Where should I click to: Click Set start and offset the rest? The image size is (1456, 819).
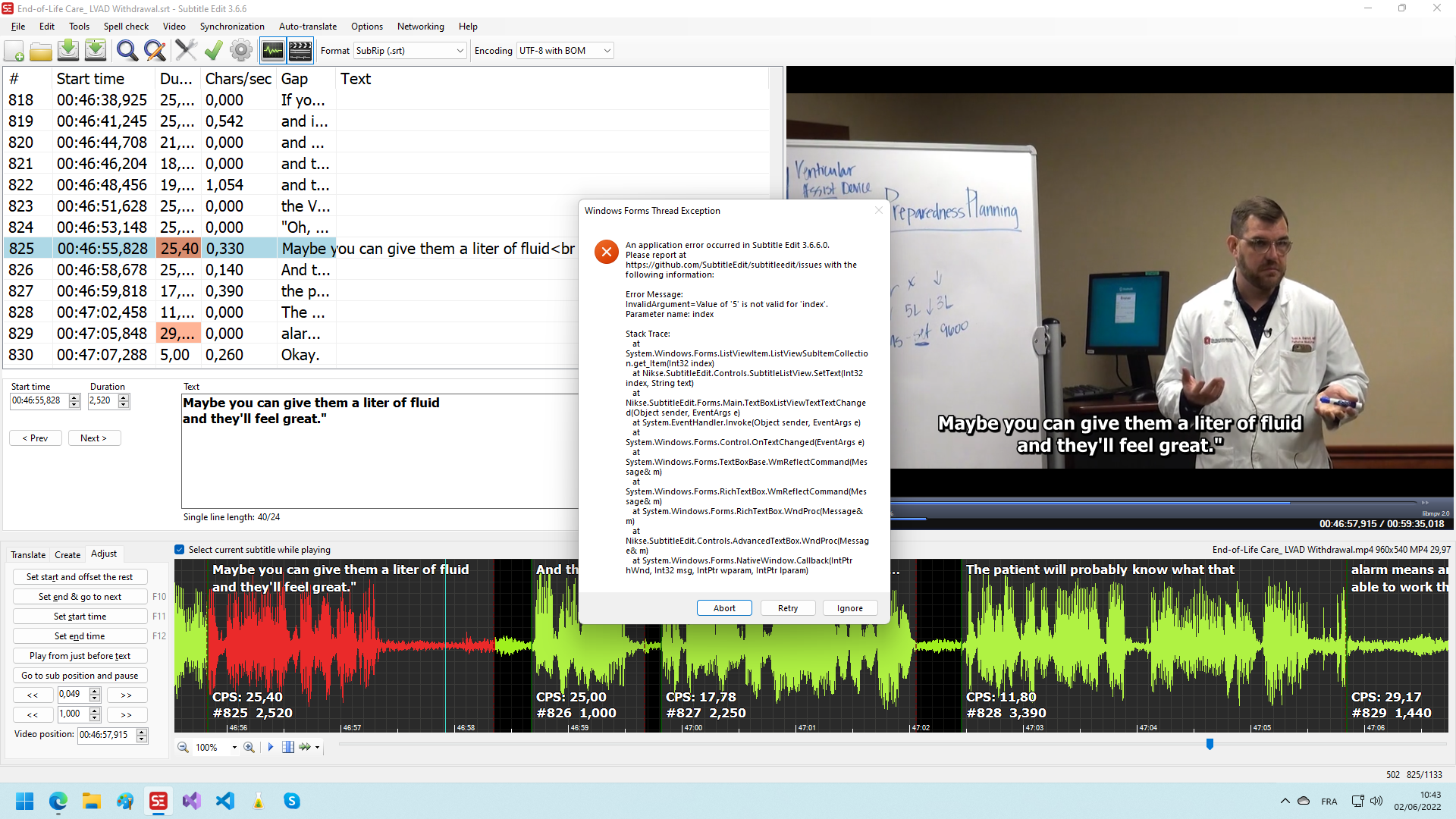[x=80, y=576]
